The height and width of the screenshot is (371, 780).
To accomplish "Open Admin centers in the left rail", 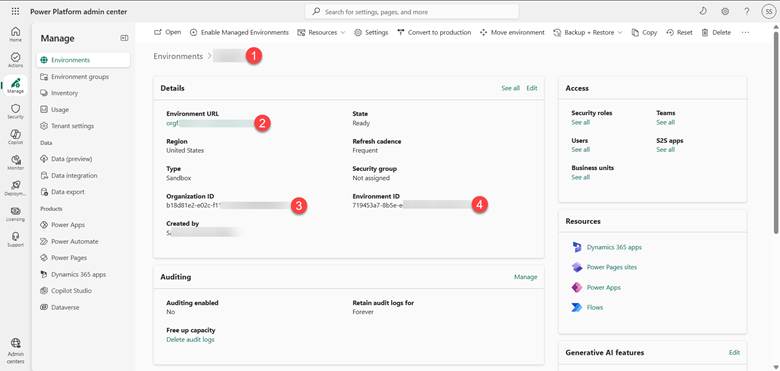I will point(15,351).
